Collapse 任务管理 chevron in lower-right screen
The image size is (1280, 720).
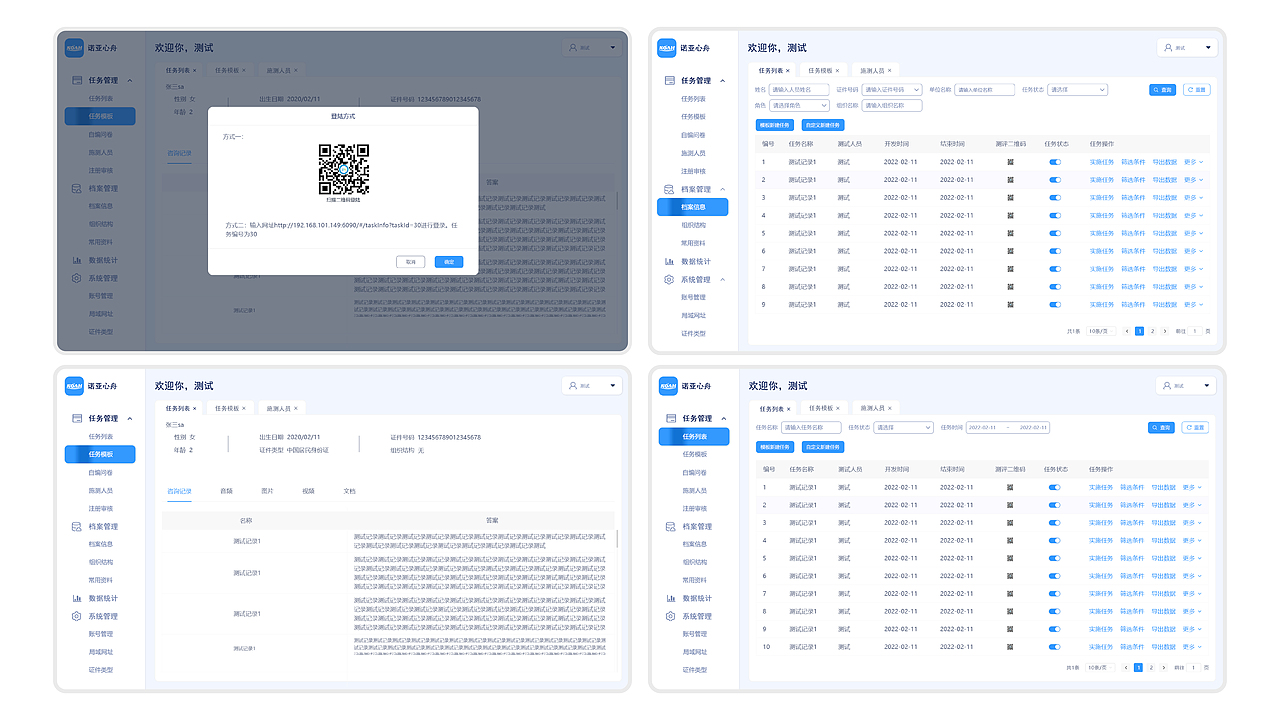point(723,418)
